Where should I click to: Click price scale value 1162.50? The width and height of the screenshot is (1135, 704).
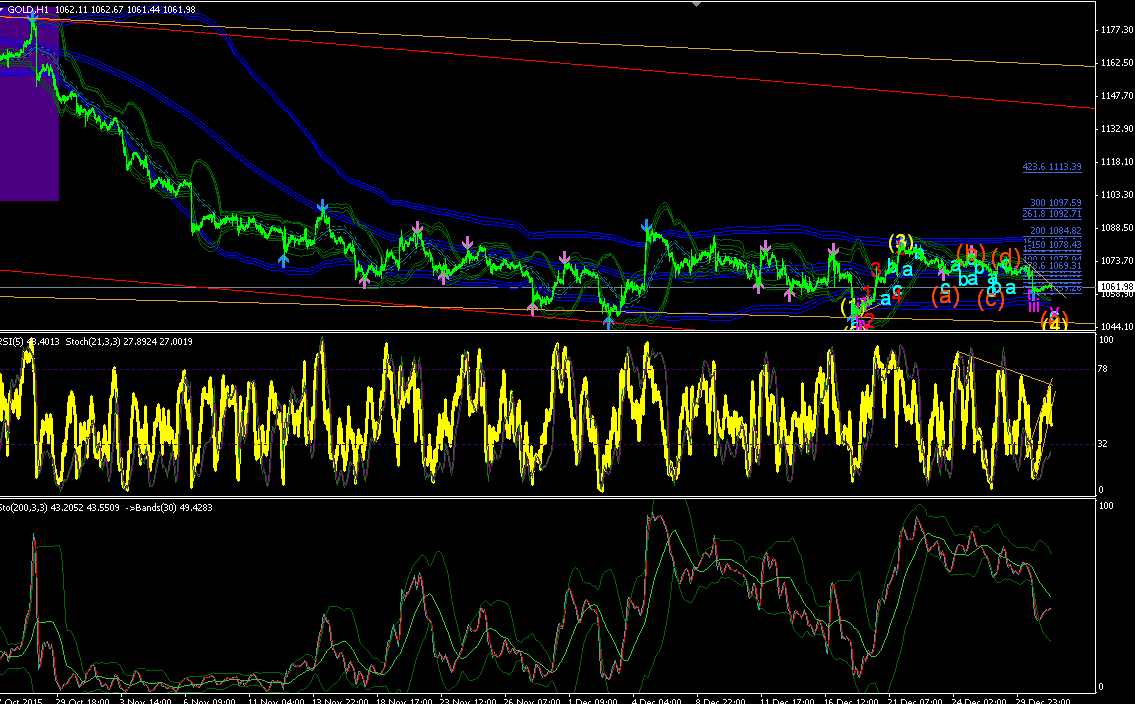click(1116, 63)
